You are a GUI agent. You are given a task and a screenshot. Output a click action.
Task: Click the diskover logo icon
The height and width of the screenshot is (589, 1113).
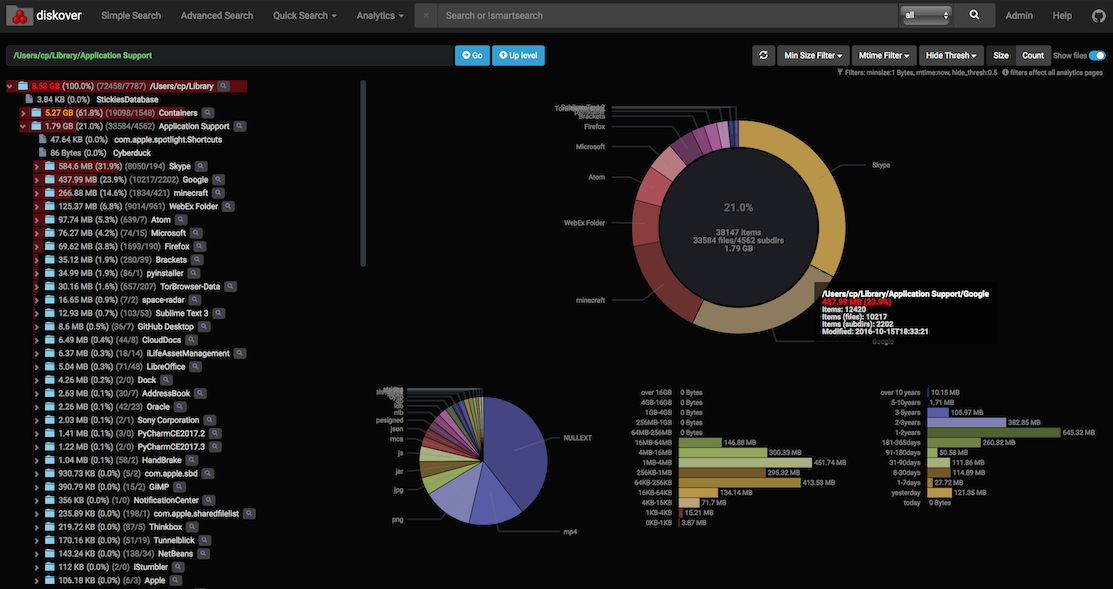[x=20, y=15]
